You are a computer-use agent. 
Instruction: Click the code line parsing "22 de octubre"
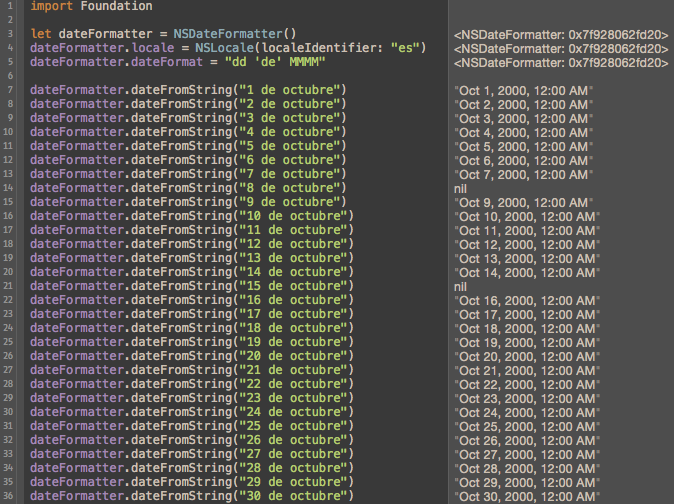point(192,384)
